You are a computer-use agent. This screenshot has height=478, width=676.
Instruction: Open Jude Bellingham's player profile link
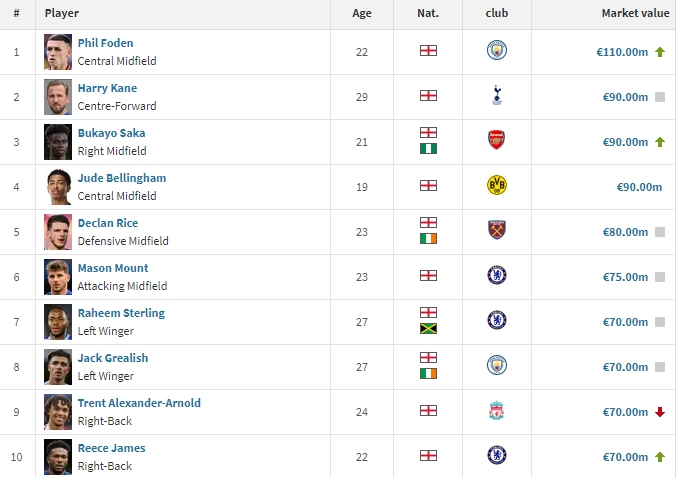point(122,178)
